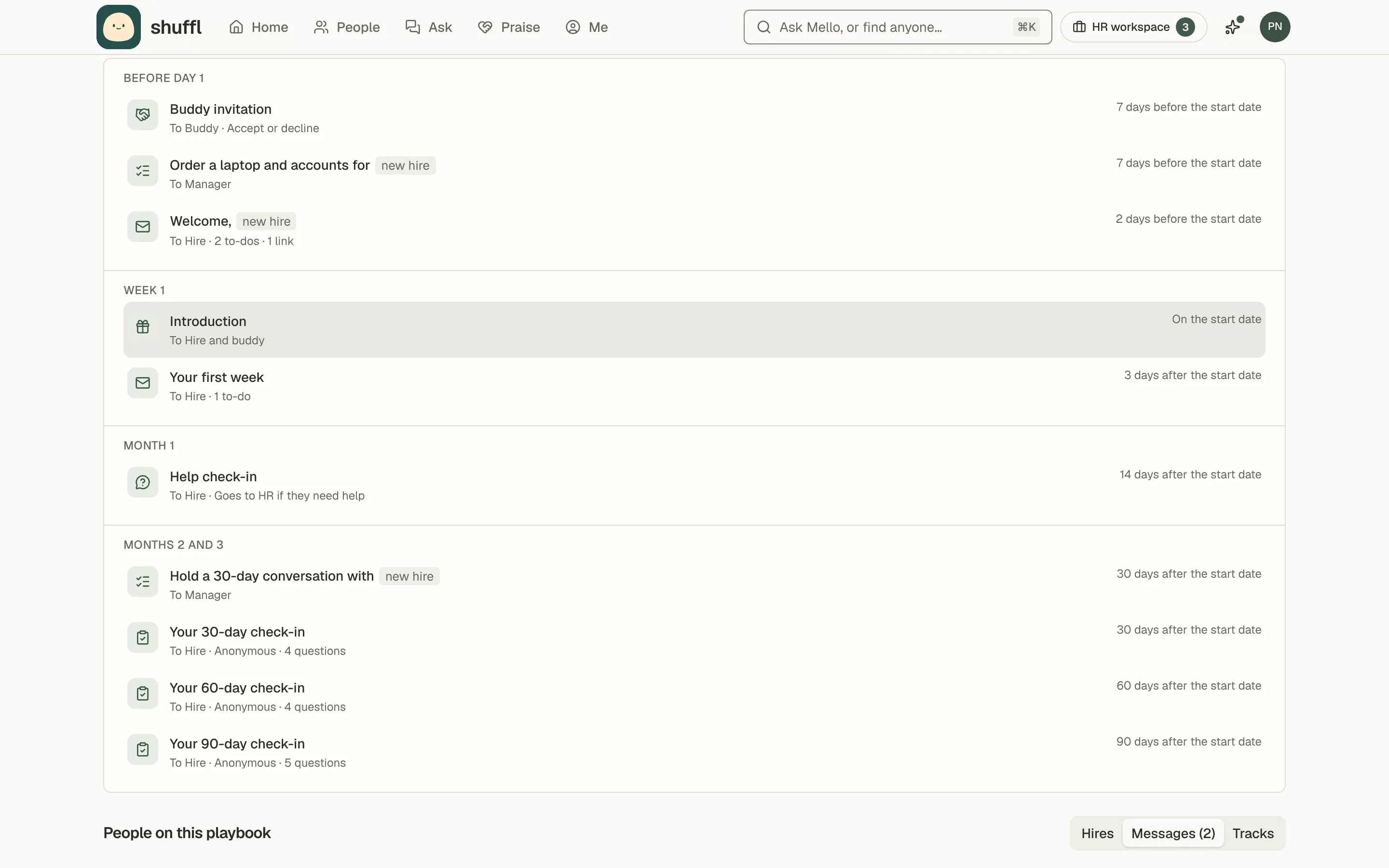
Task: Click the shuffl smiley logo icon
Action: tap(118, 27)
